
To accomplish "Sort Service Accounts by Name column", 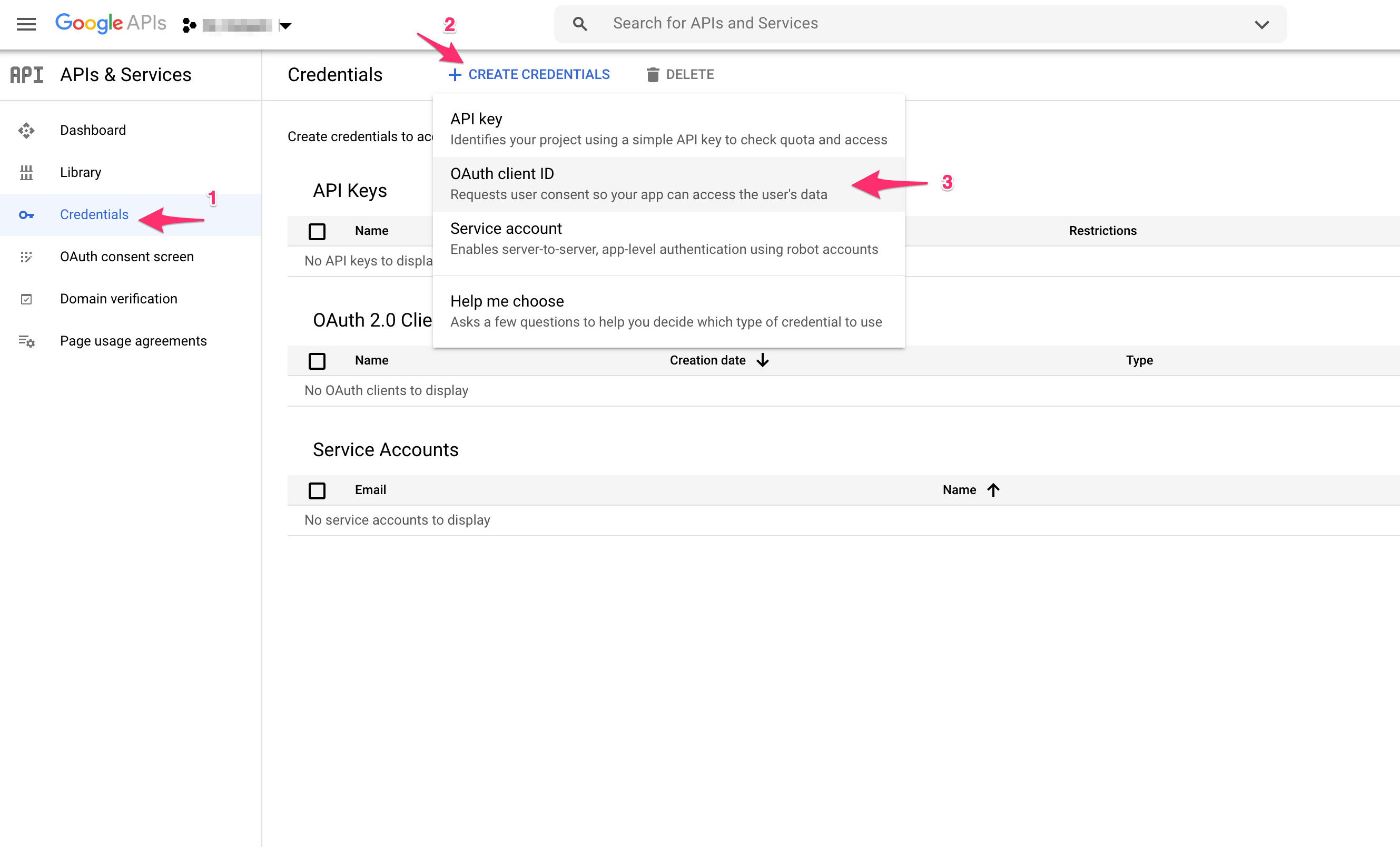I will [x=959, y=490].
